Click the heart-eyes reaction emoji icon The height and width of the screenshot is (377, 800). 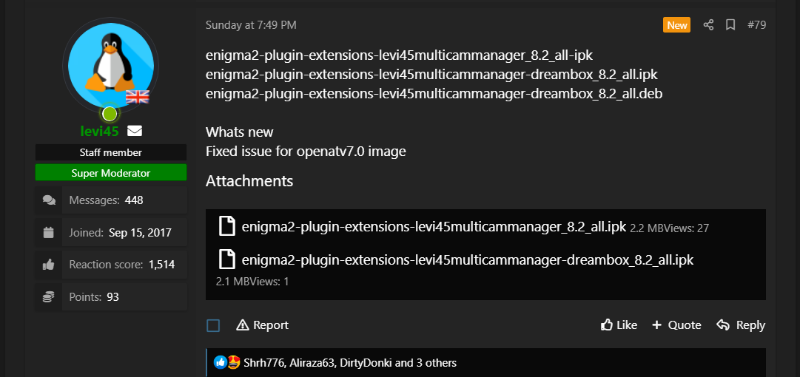(234, 363)
